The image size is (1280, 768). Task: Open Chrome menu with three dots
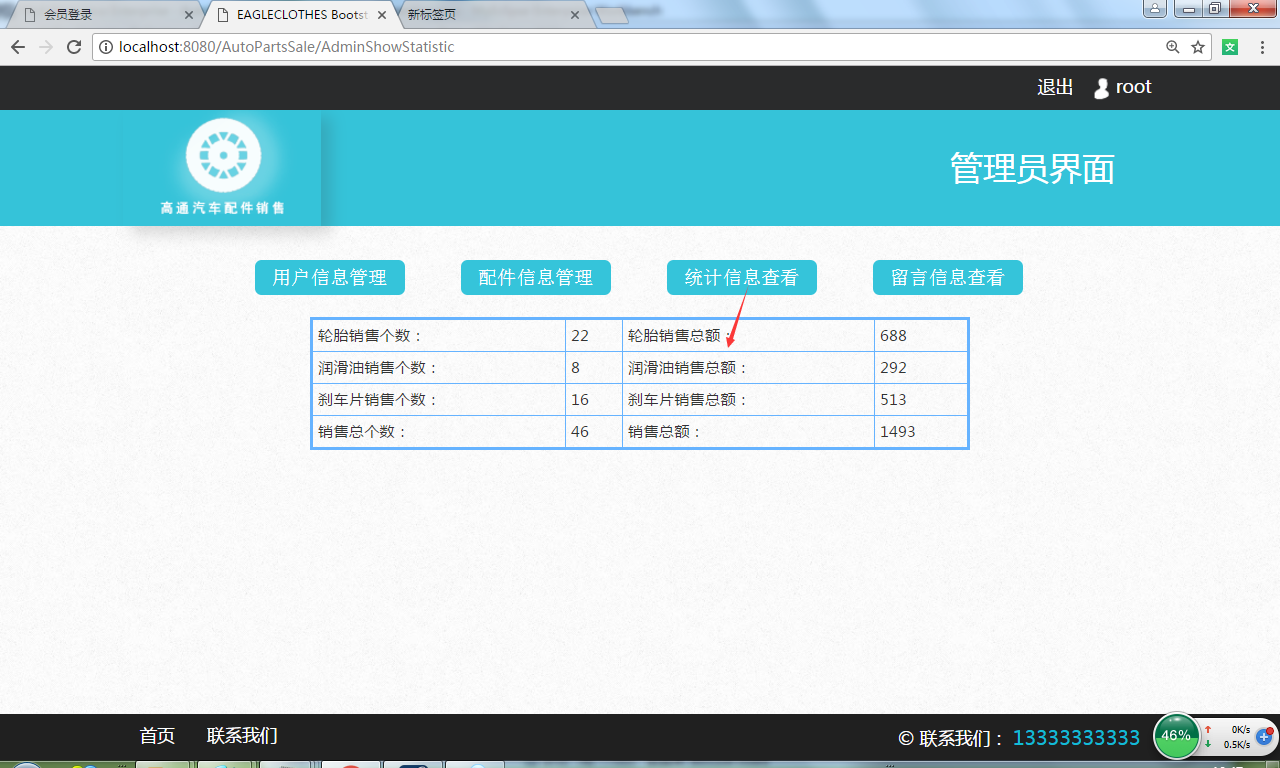1261,47
